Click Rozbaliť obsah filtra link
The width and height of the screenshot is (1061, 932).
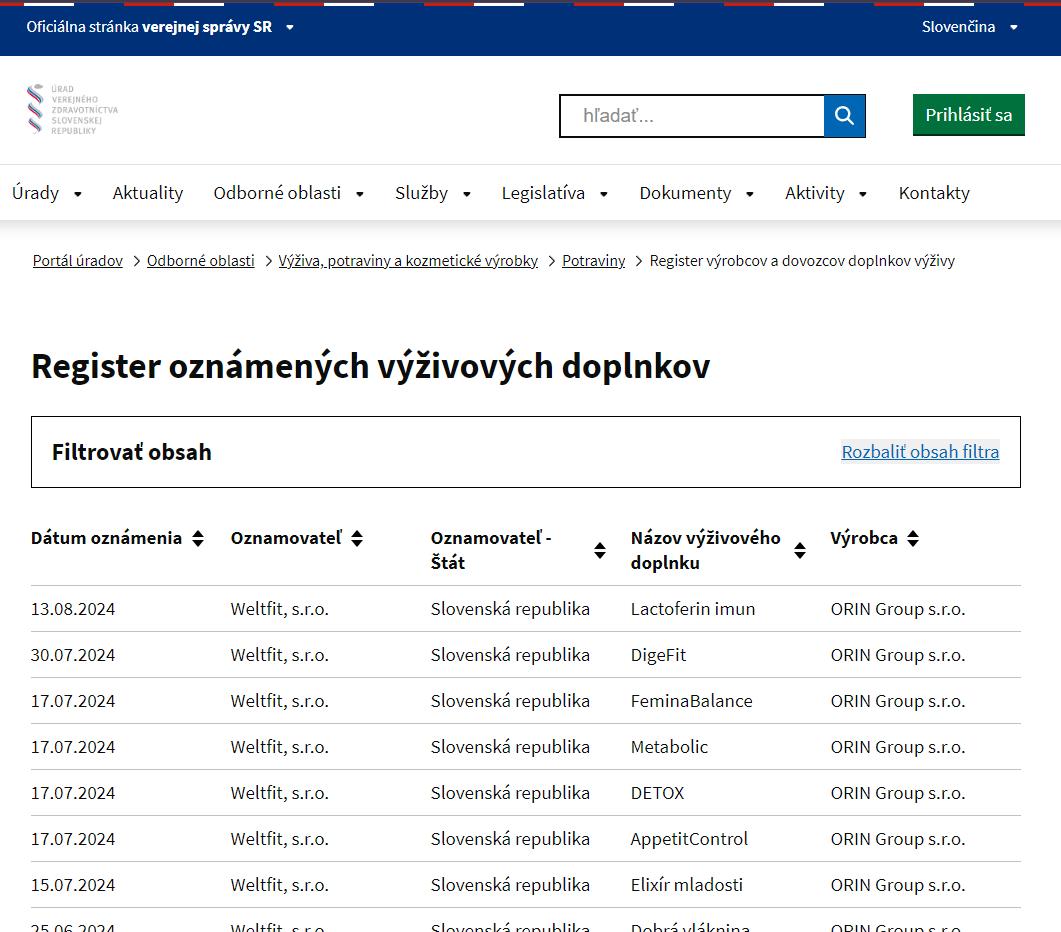click(x=920, y=452)
